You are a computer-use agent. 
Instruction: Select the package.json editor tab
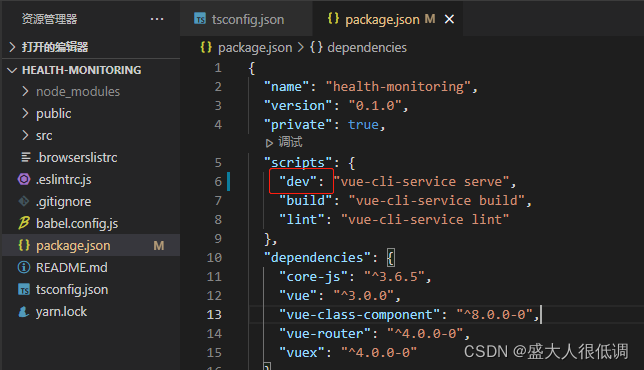[388, 19]
